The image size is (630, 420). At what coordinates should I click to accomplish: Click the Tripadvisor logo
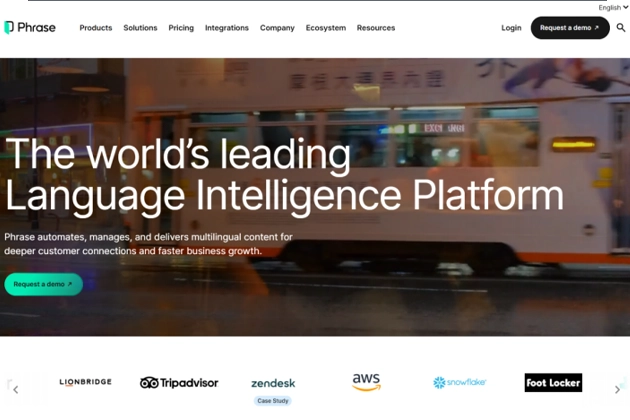(179, 383)
